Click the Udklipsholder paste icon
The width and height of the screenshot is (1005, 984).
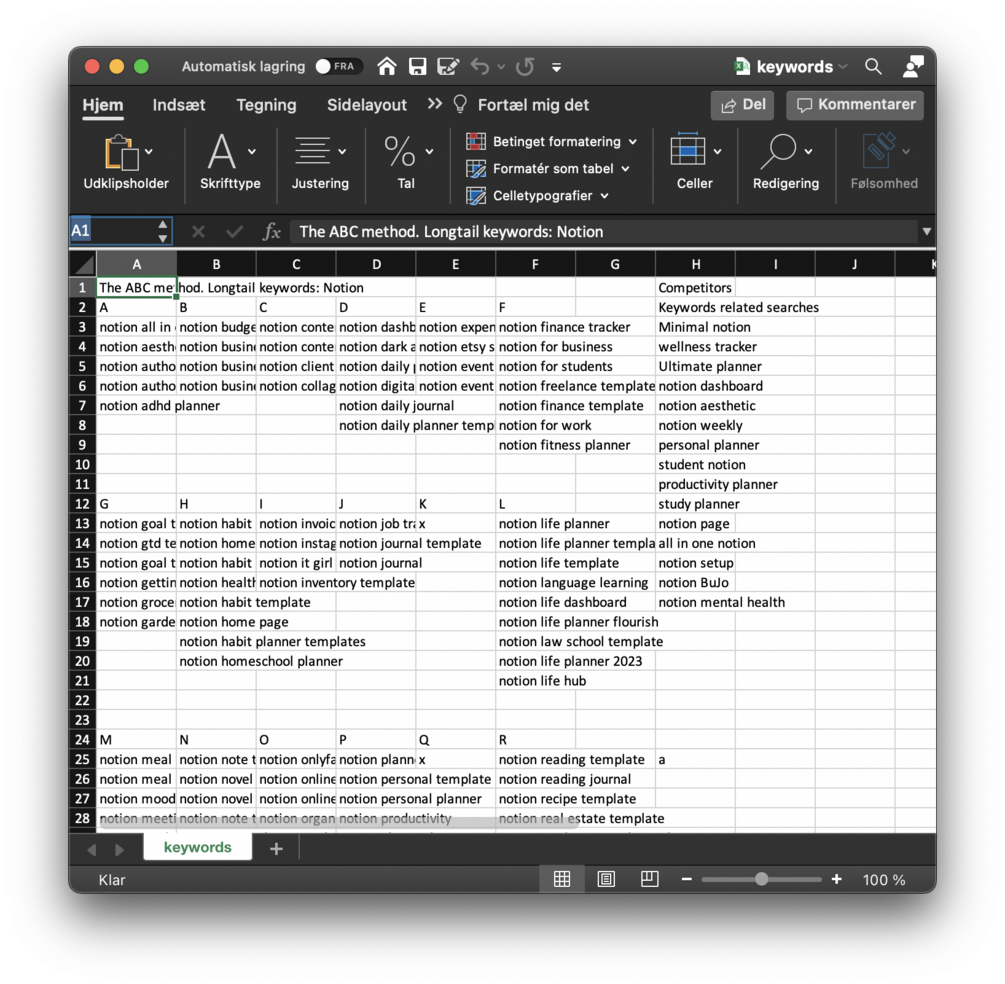click(122, 153)
